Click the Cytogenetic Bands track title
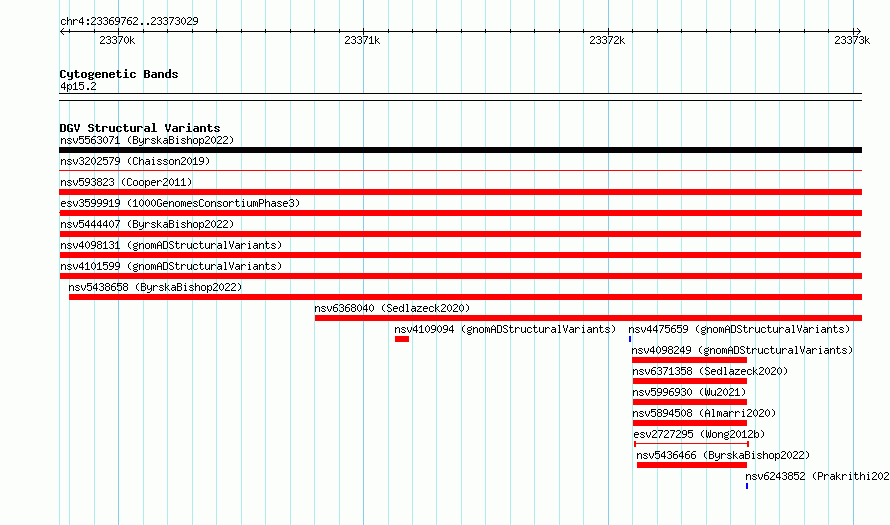 (119, 74)
